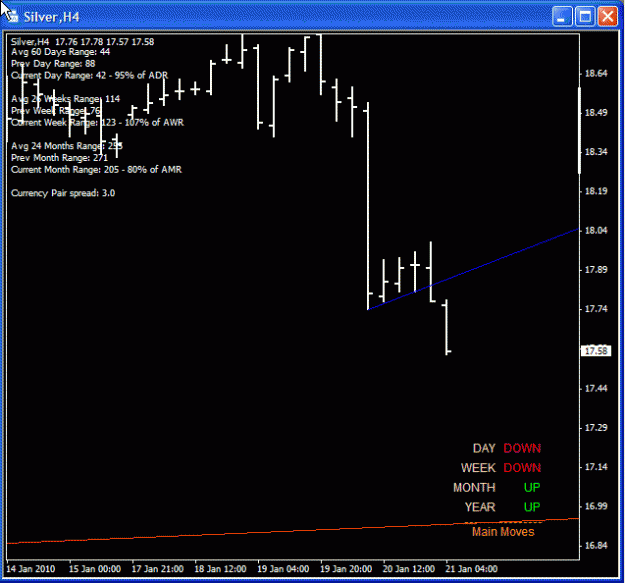This screenshot has width=625, height=583.
Task: Click 'Current Month Range: 205 - 80% of AMR'
Action: coord(96,169)
